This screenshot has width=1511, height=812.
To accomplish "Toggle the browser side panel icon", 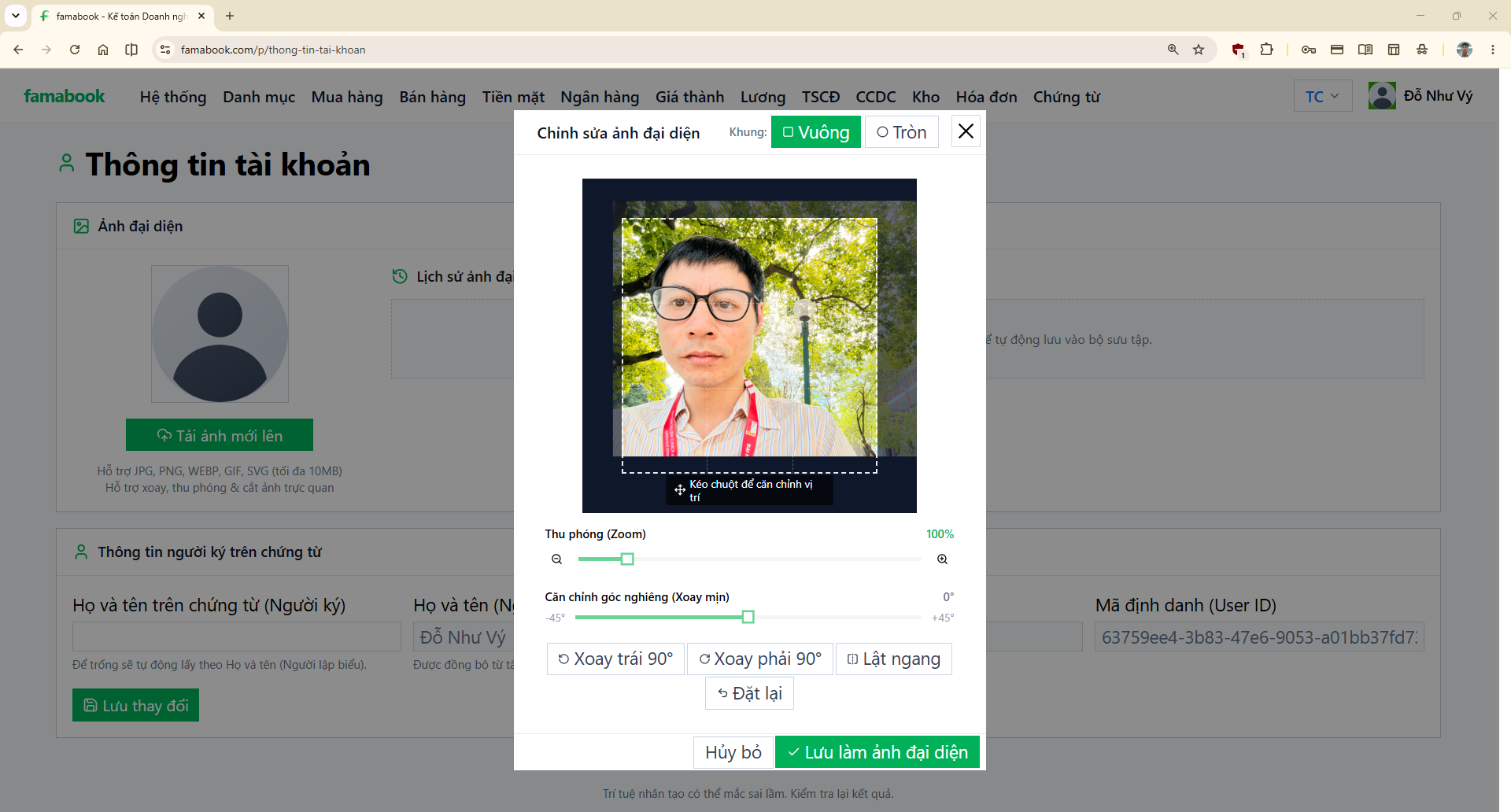I will pyautogui.click(x=131, y=50).
